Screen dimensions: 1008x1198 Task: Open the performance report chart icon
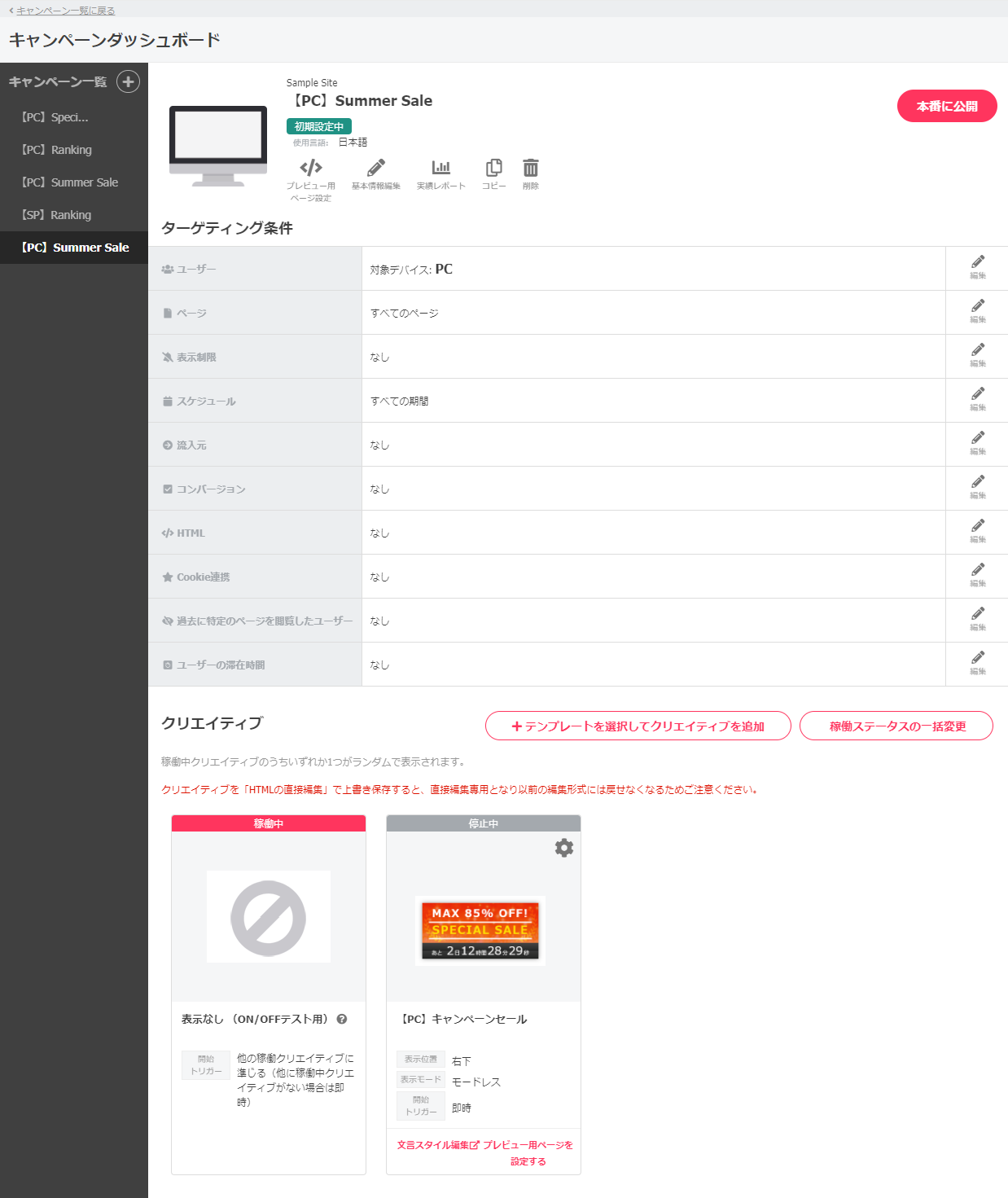440,169
